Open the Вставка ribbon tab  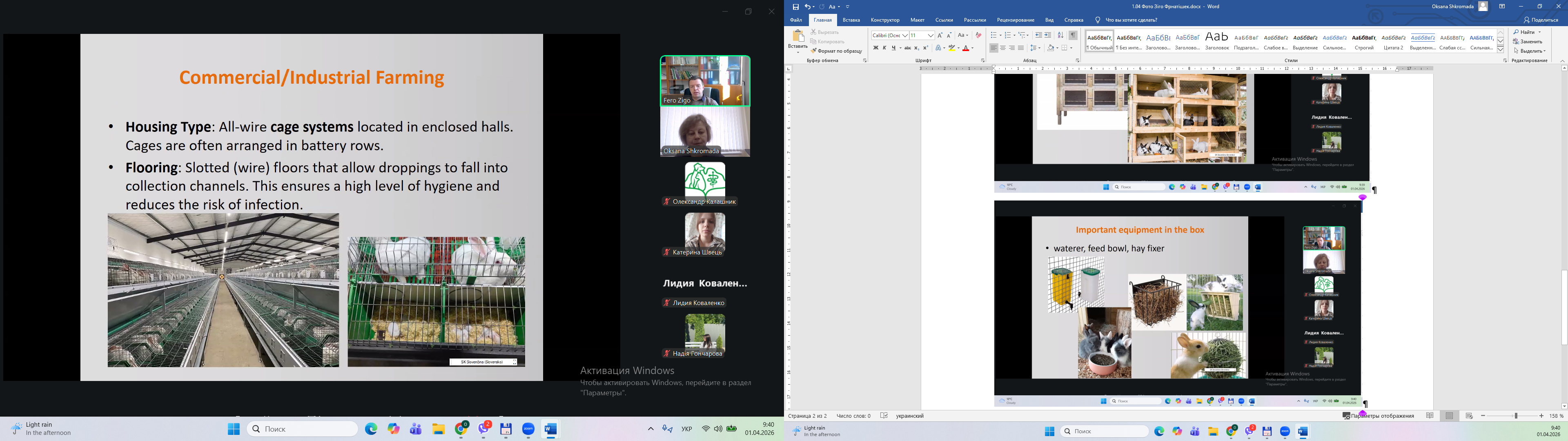coord(851,20)
